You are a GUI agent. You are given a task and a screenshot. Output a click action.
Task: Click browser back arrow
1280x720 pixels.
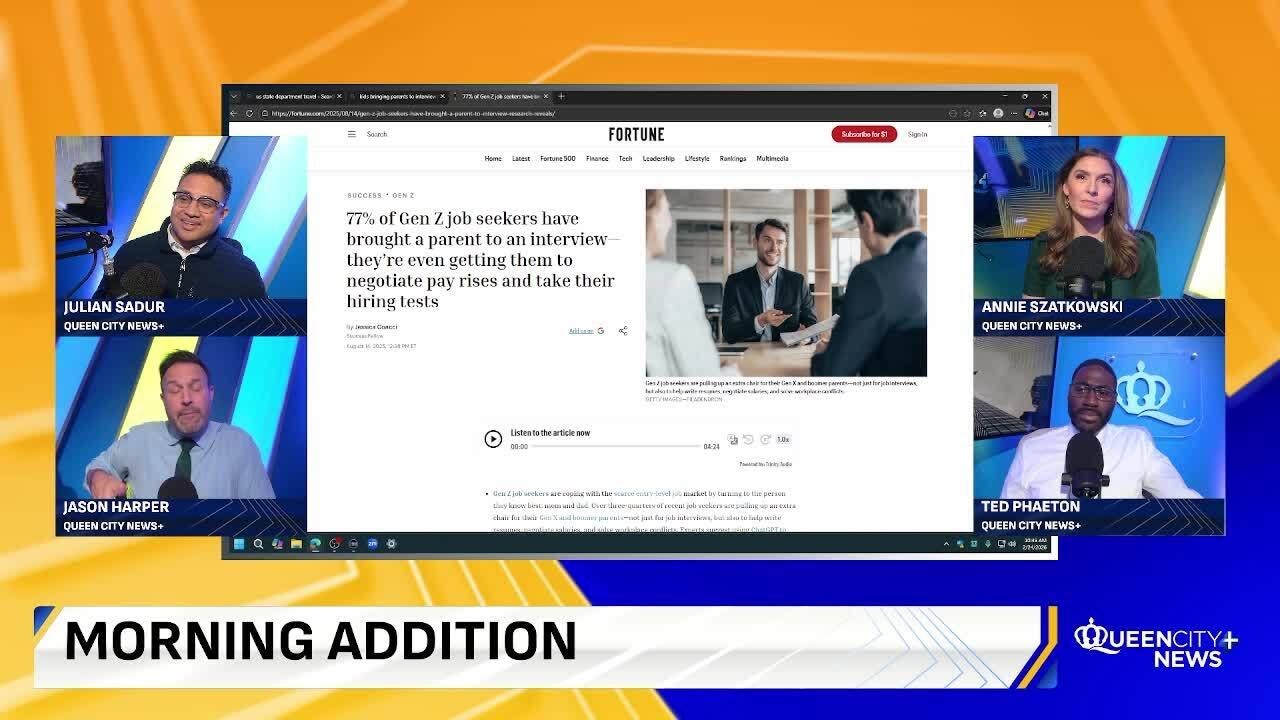[235, 113]
